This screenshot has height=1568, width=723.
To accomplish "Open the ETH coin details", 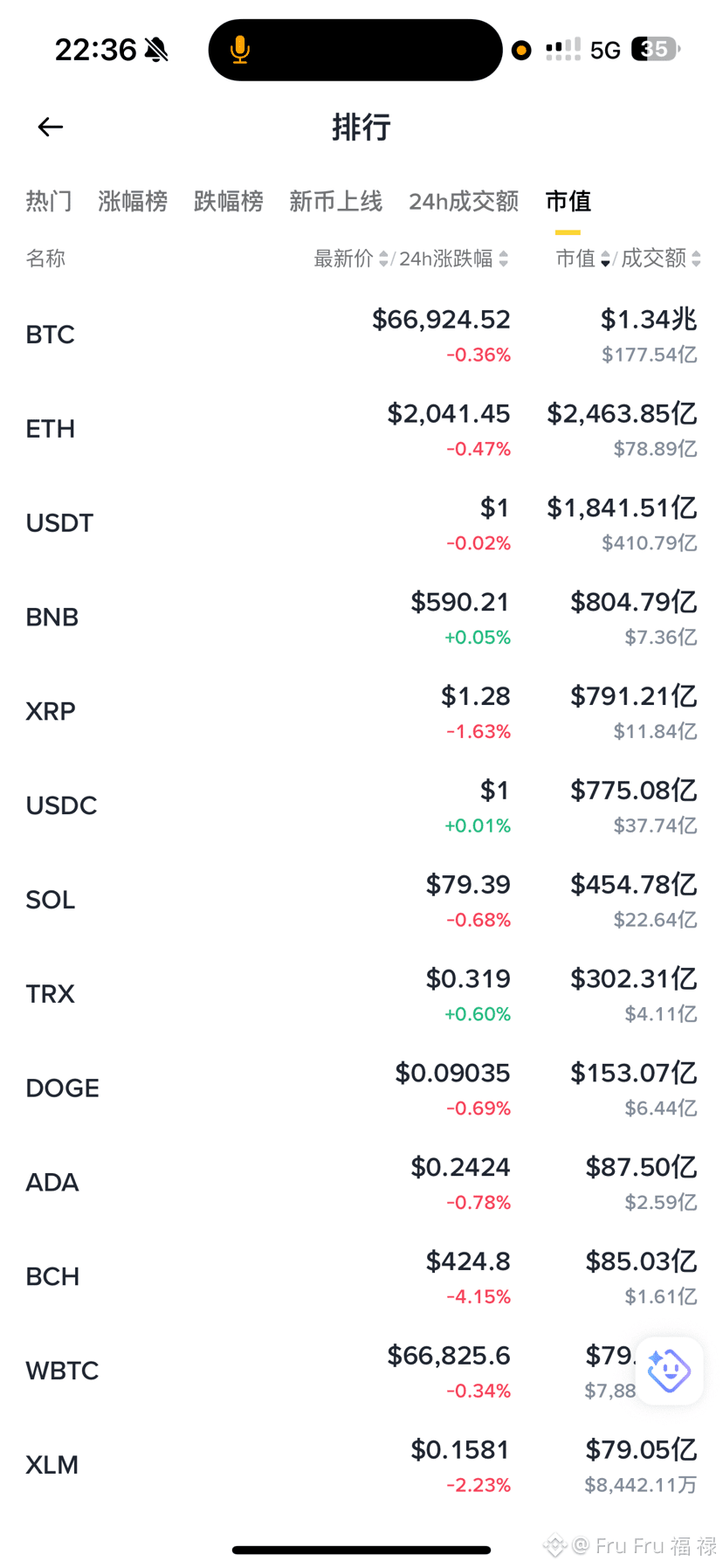I will click(x=361, y=430).
